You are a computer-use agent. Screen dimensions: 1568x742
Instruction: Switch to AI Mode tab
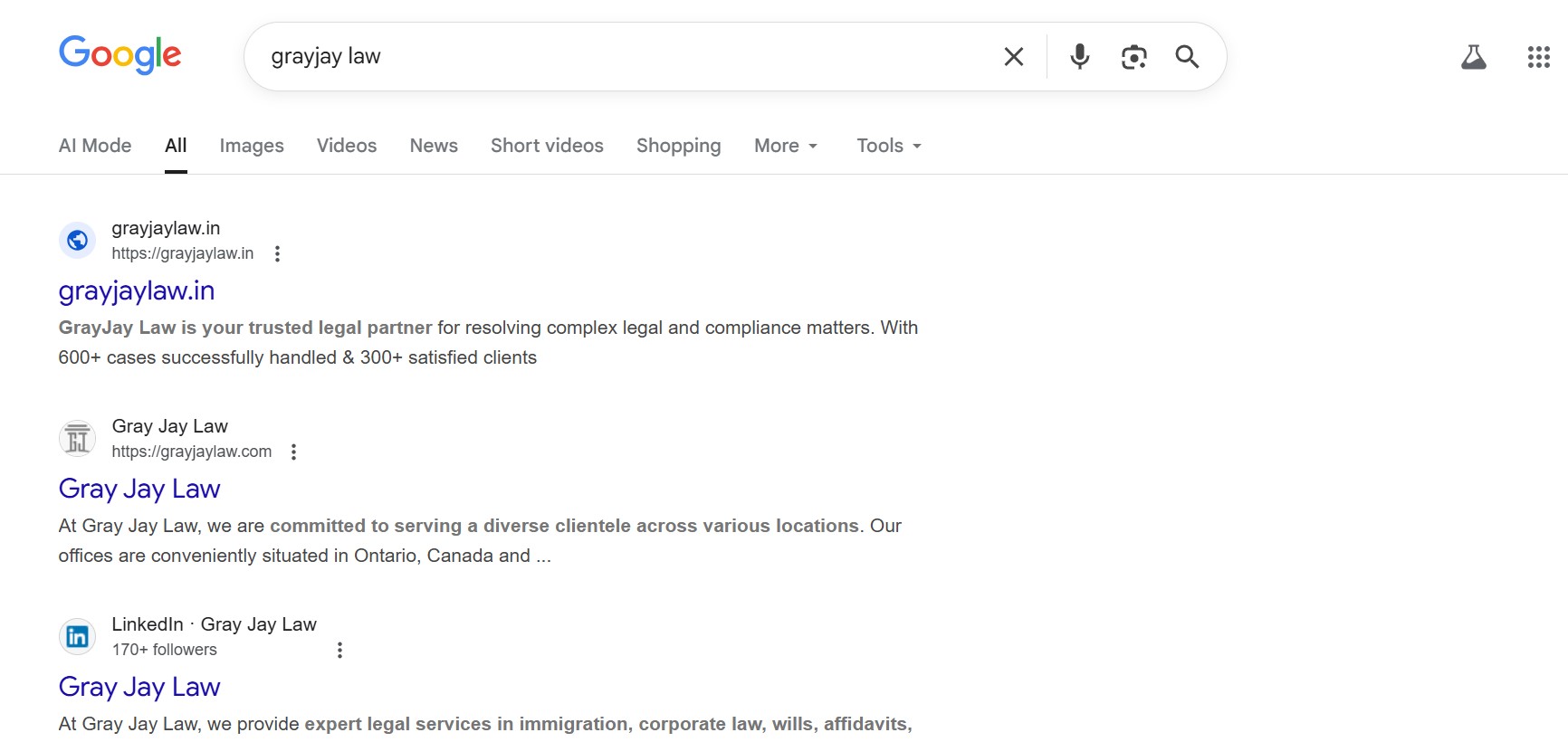click(x=95, y=146)
